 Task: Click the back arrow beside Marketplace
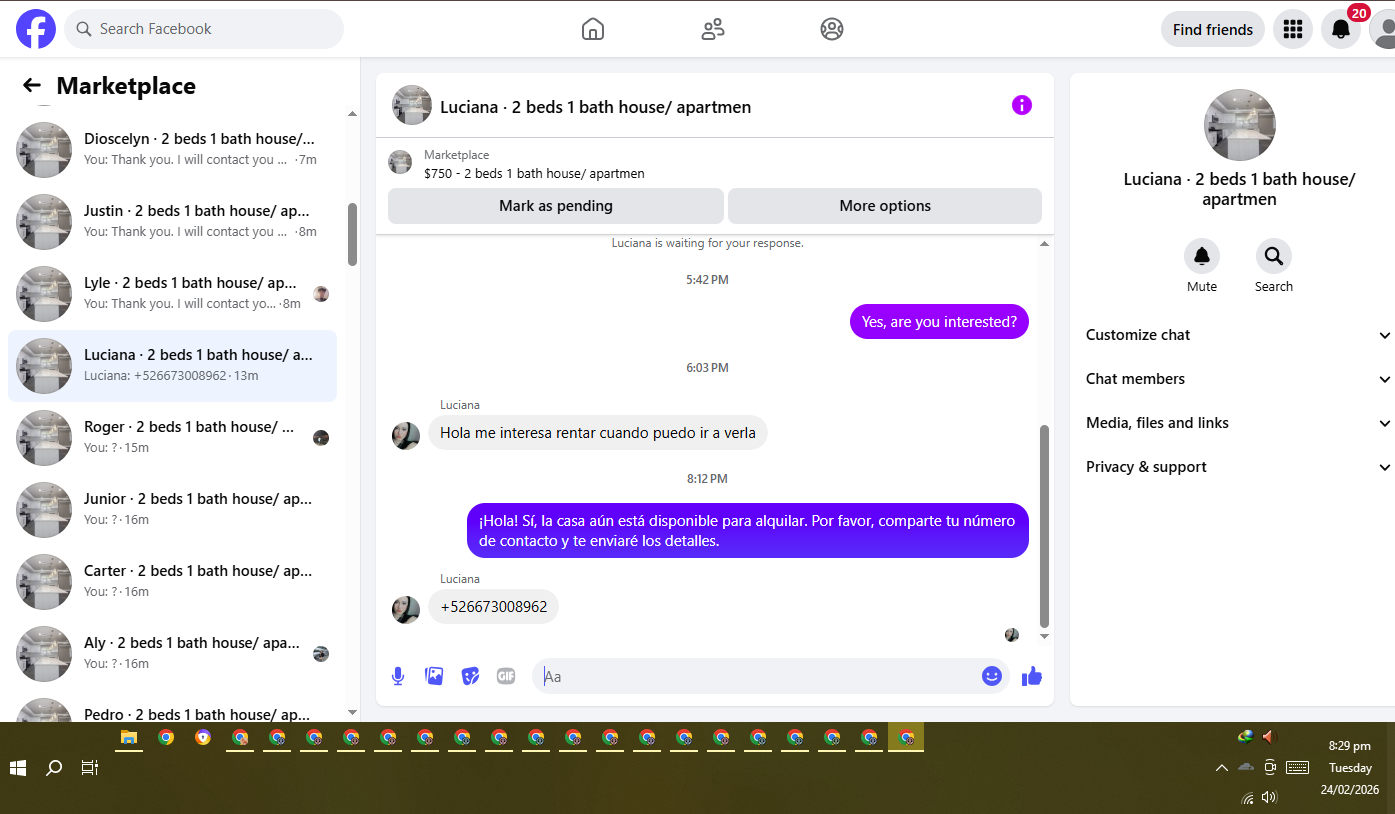(x=32, y=86)
